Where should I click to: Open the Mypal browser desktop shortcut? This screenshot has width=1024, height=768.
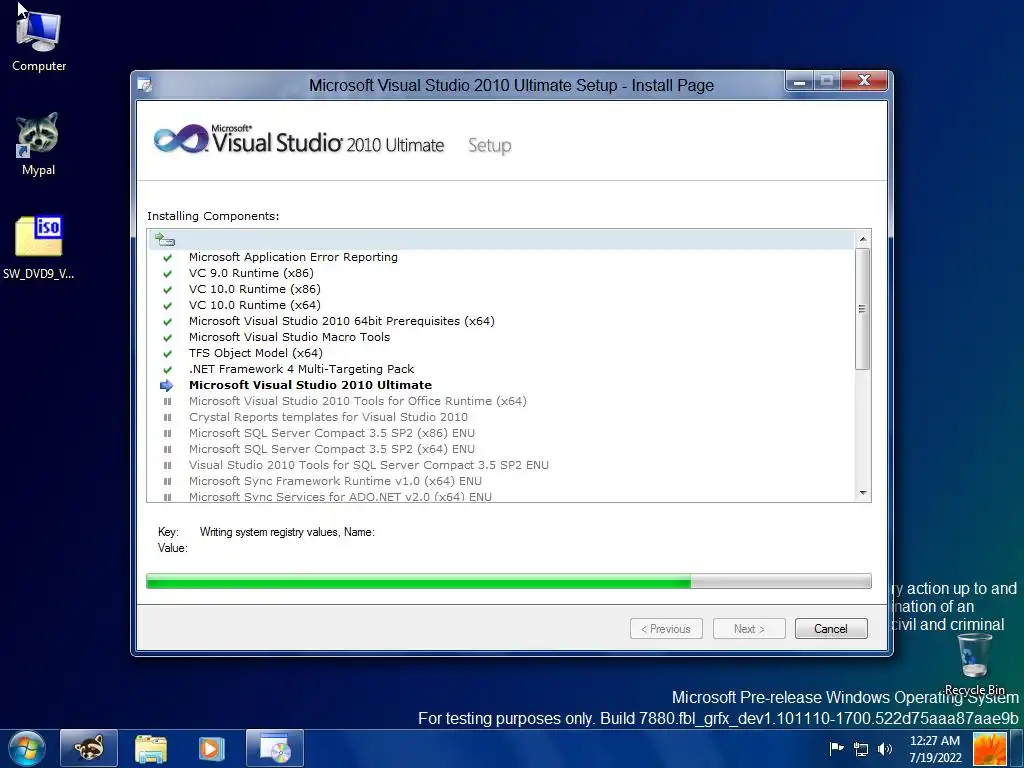(38, 145)
